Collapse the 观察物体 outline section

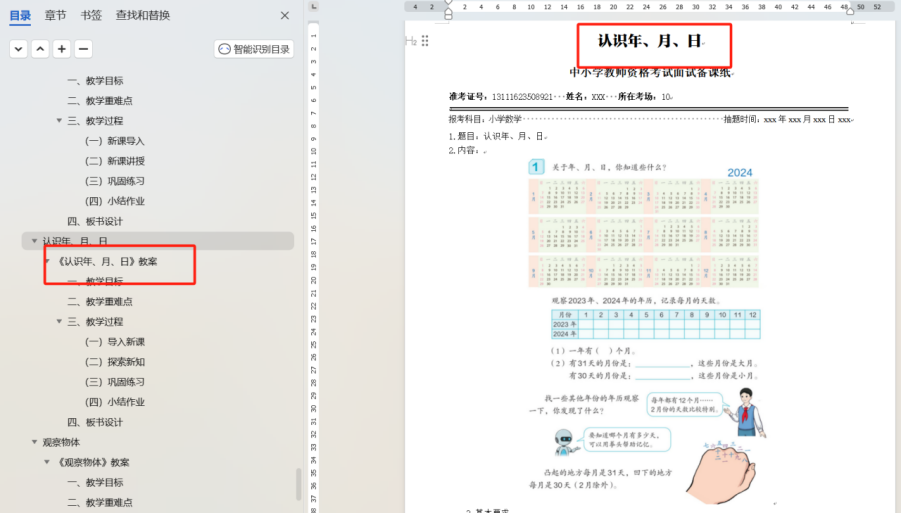click(x=34, y=442)
